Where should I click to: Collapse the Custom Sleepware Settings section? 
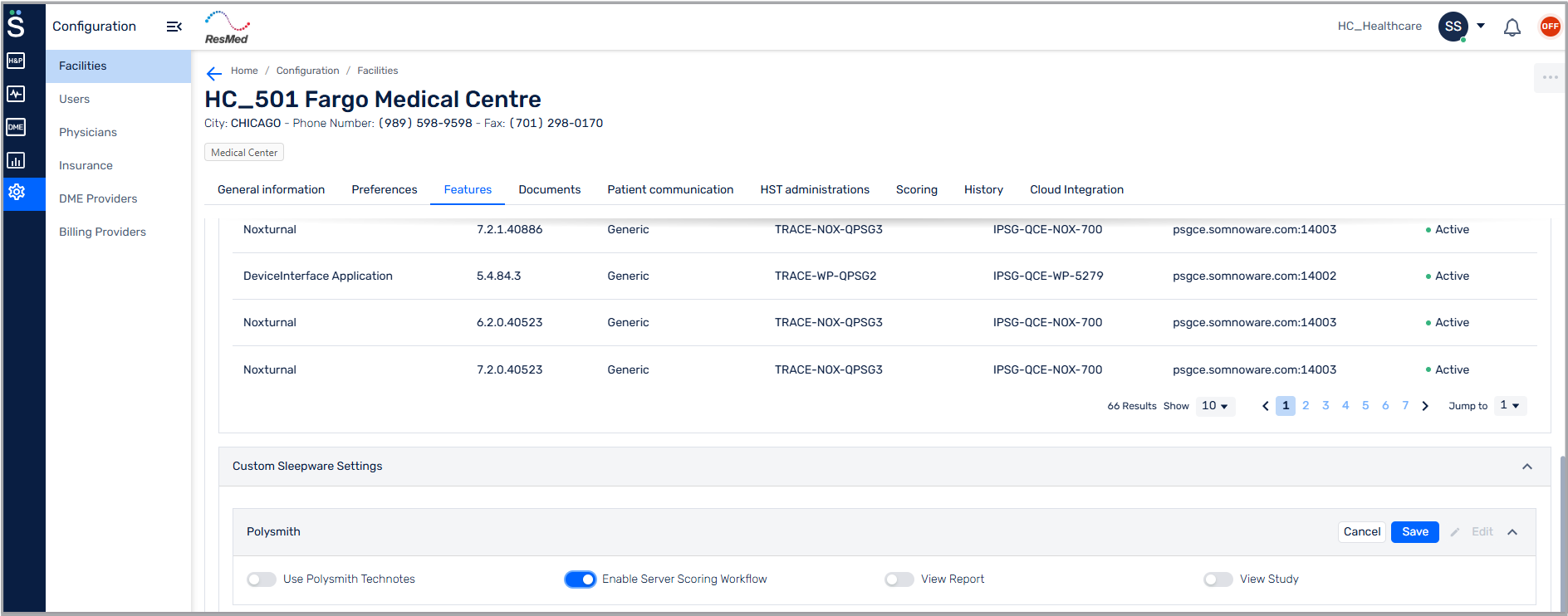click(1526, 467)
